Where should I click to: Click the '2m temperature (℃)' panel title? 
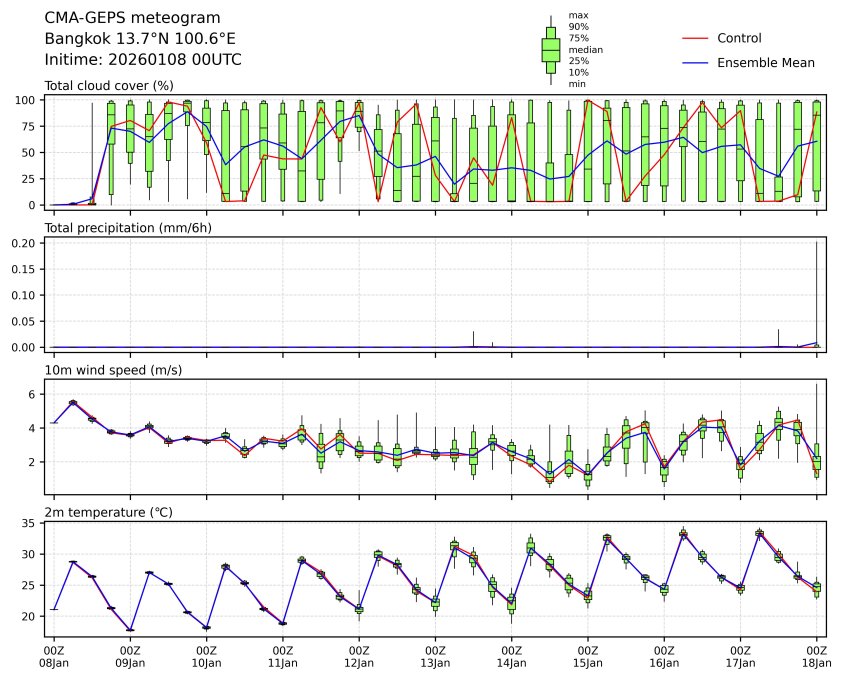[109, 513]
